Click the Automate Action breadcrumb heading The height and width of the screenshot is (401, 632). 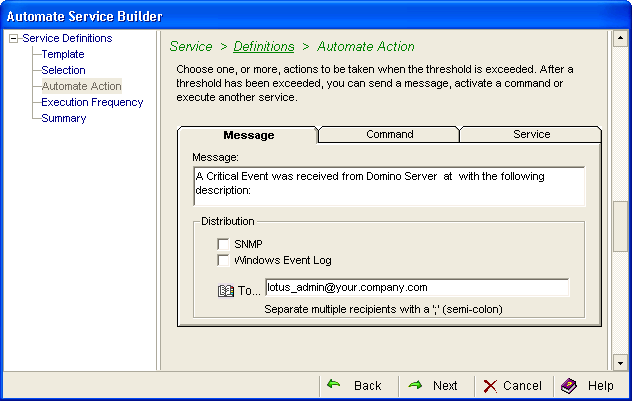(x=366, y=47)
